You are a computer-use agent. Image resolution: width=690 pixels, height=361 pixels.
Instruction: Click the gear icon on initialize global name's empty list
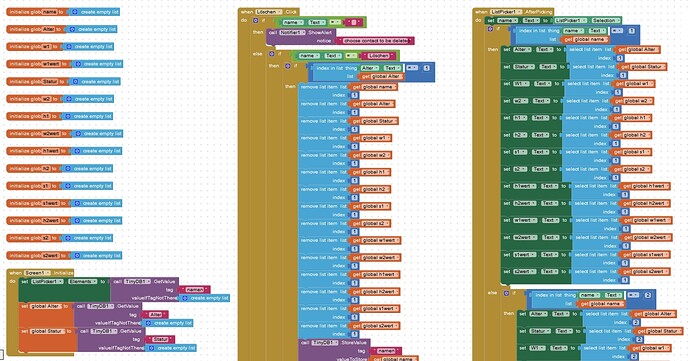click(x=74, y=12)
